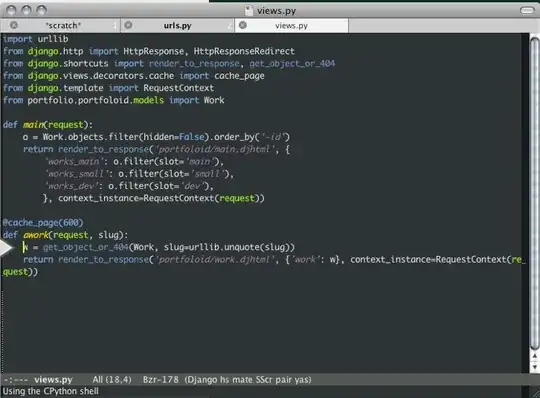This screenshot has height=398, width=540.
Task: Click the 'main' function name
Action: [33, 125]
